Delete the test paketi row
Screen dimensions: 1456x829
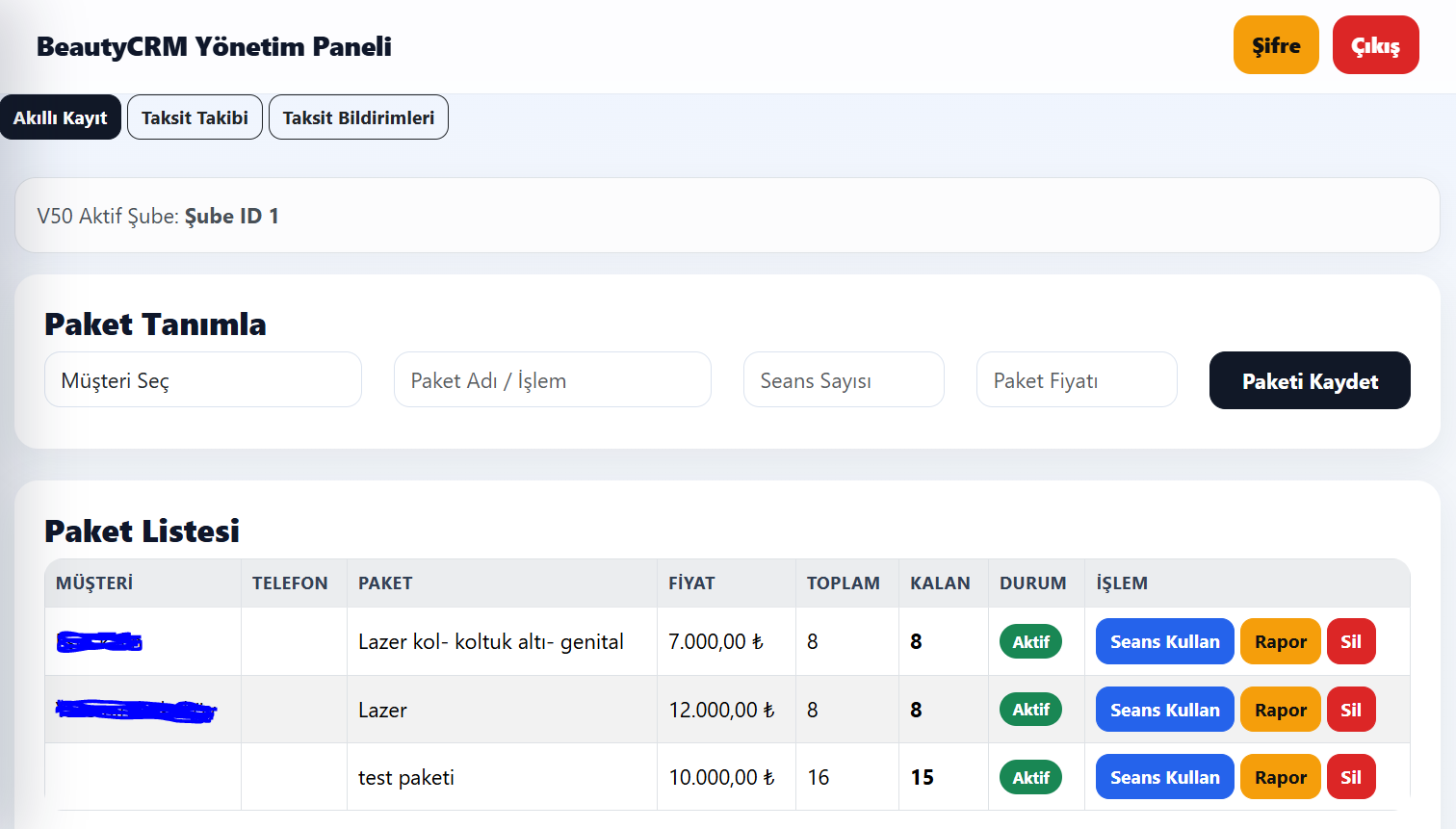(1351, 777)
